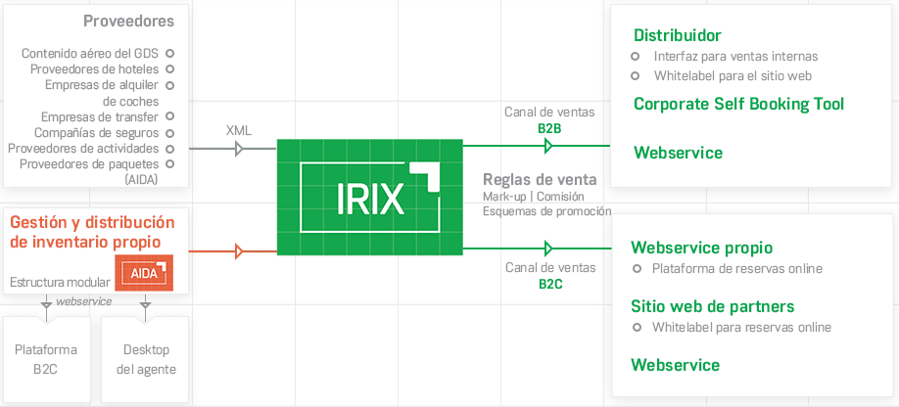Open the Distribuidor heading

tap(677, 36)
